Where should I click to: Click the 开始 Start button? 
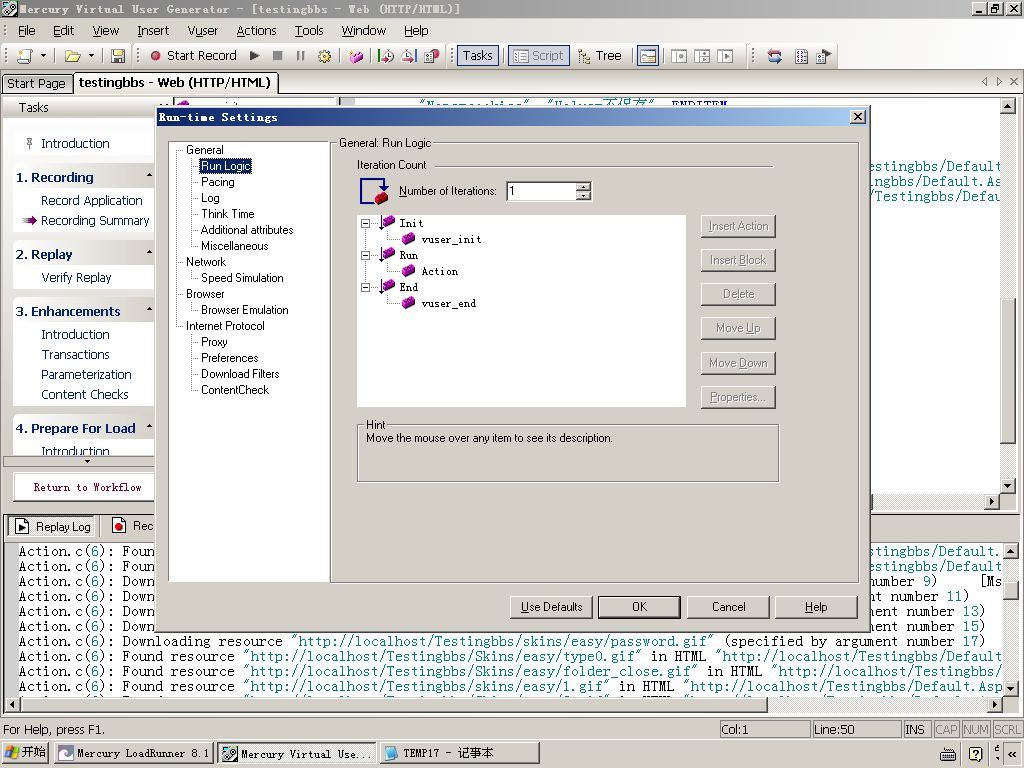click(x=25, y=752)
